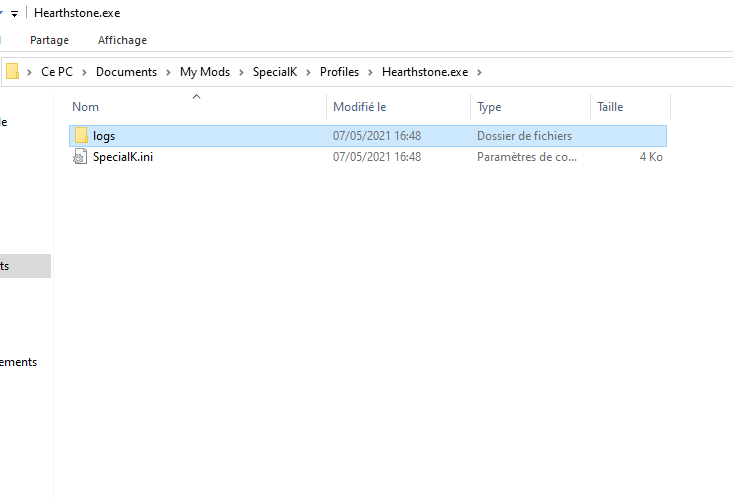Navigate to Ce PC in the breadcrumb
The width and height of the screenshot is (733, 502).
(58, 72)
